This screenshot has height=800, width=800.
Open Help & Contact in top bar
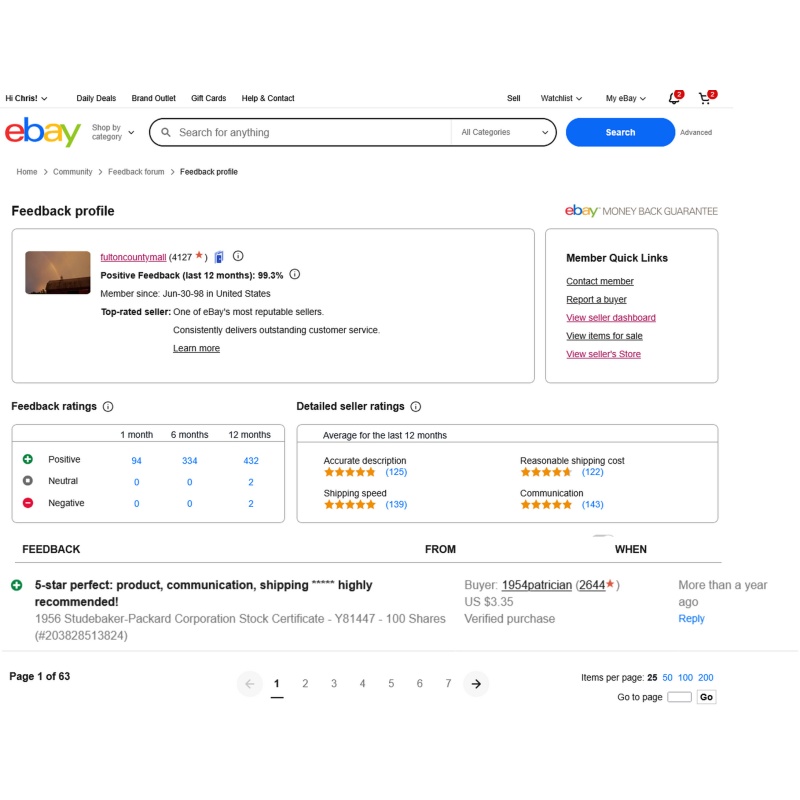pyautogui.click(x=268, y=98)
